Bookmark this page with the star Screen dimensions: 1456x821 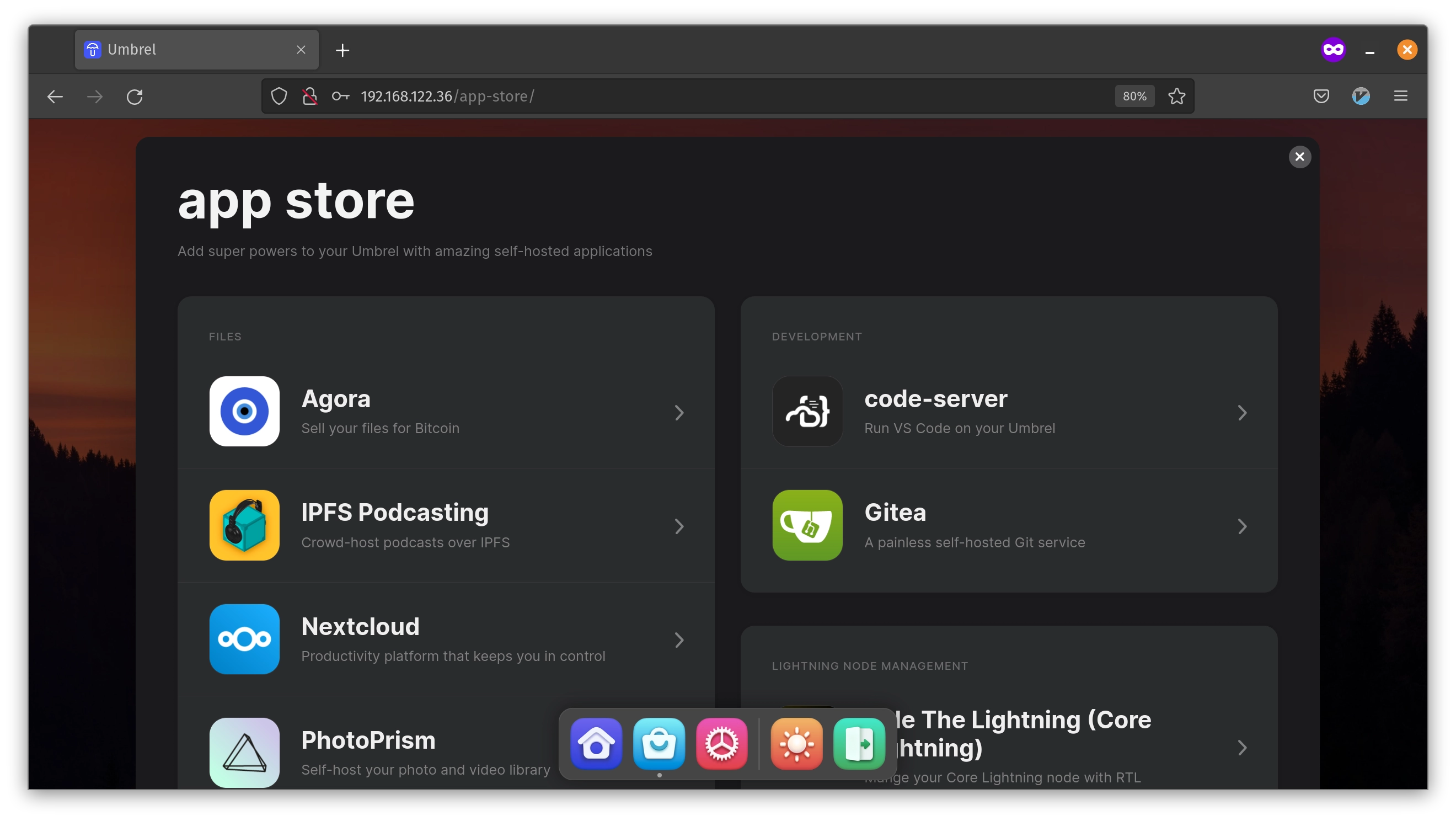(1177, 97)
